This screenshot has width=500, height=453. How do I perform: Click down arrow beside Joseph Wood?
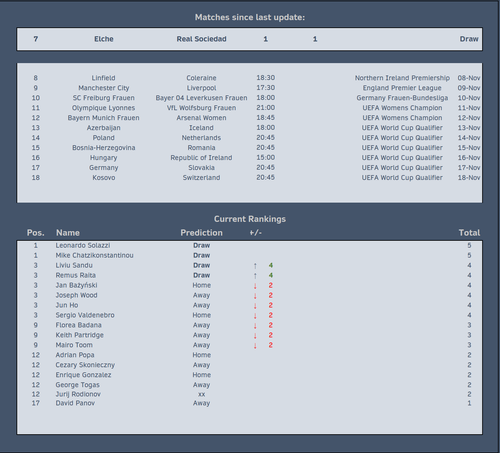pos(255,296)
